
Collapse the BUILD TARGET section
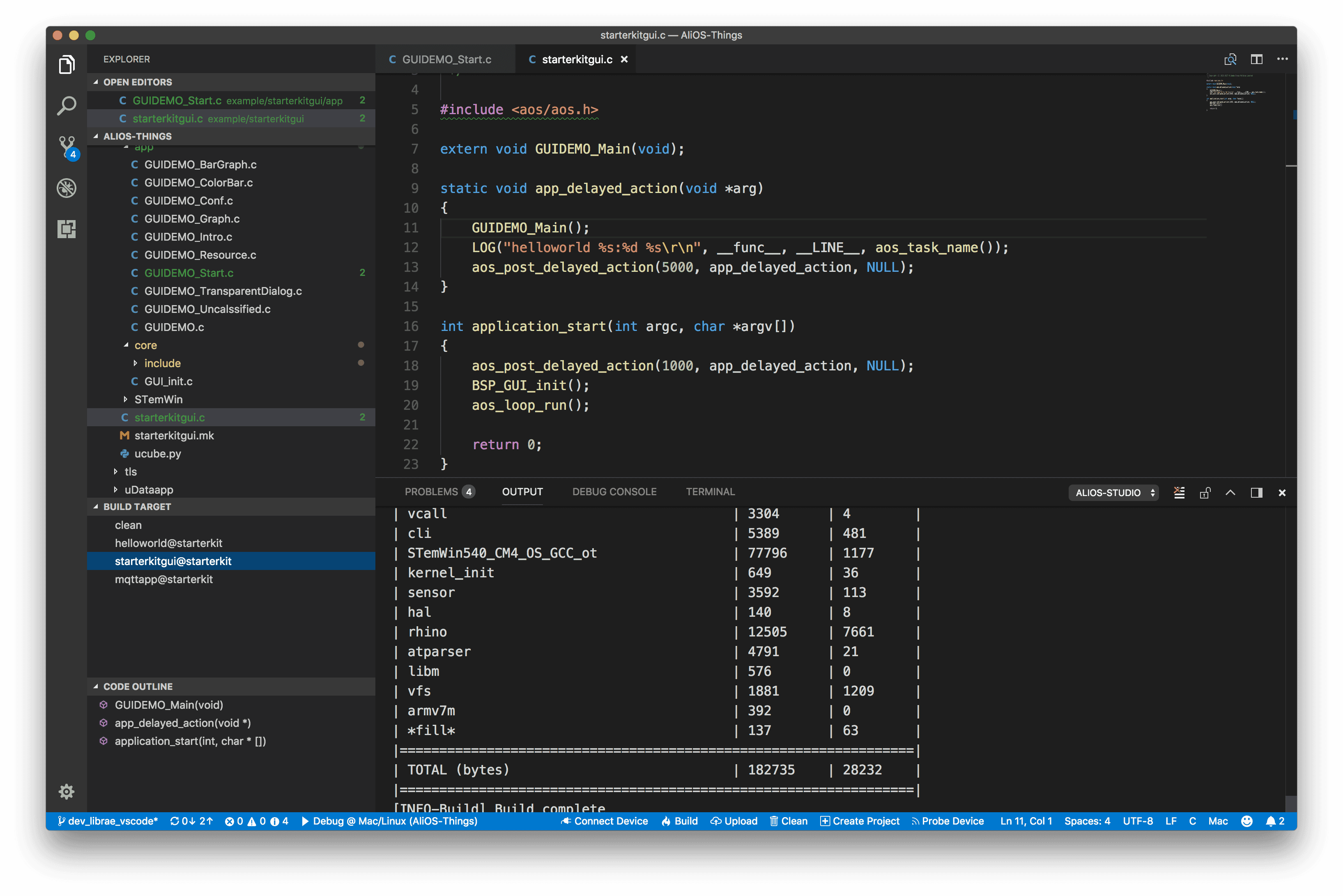[137, 507]
